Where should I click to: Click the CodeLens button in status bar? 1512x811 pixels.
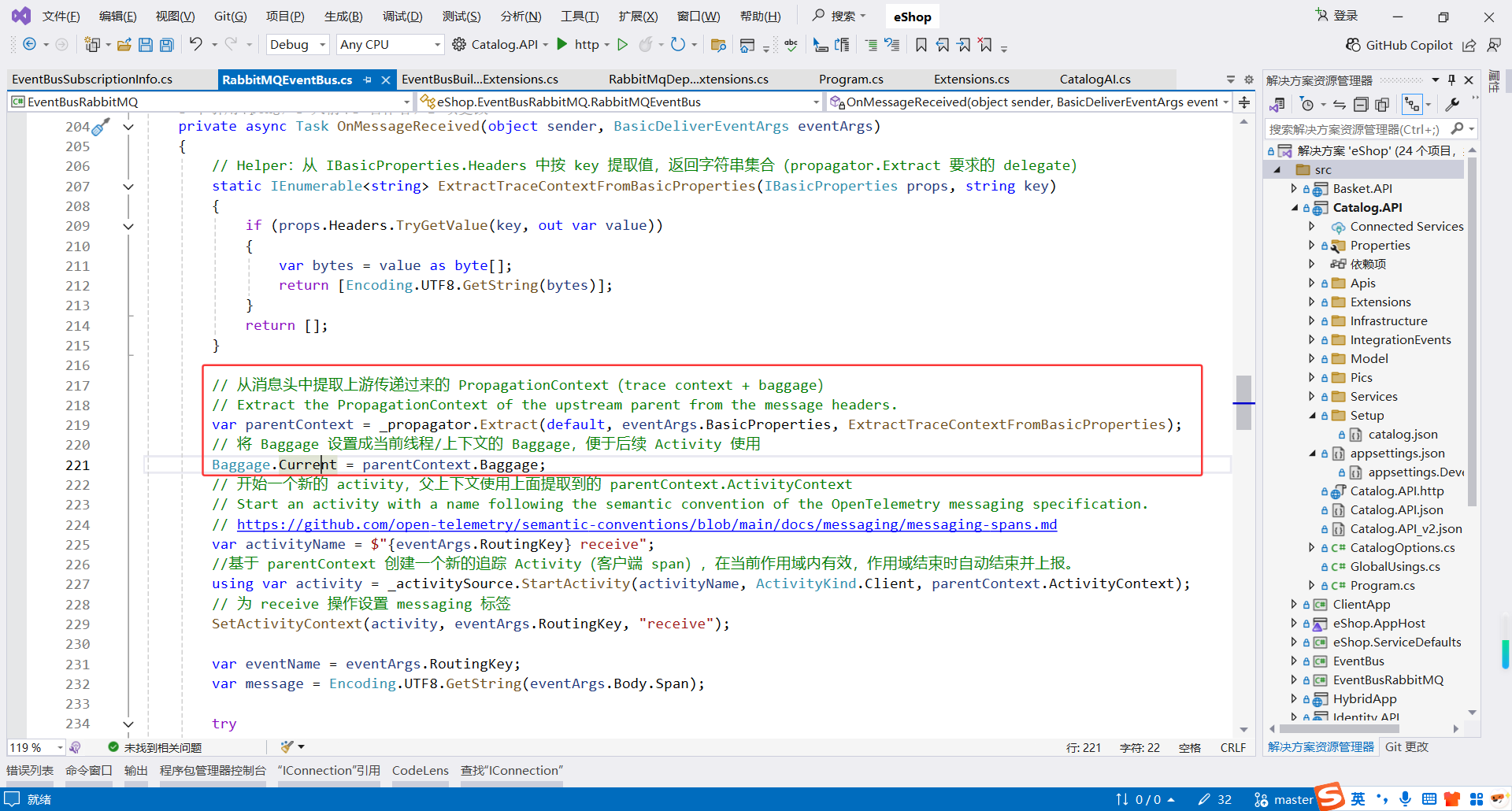420,771
